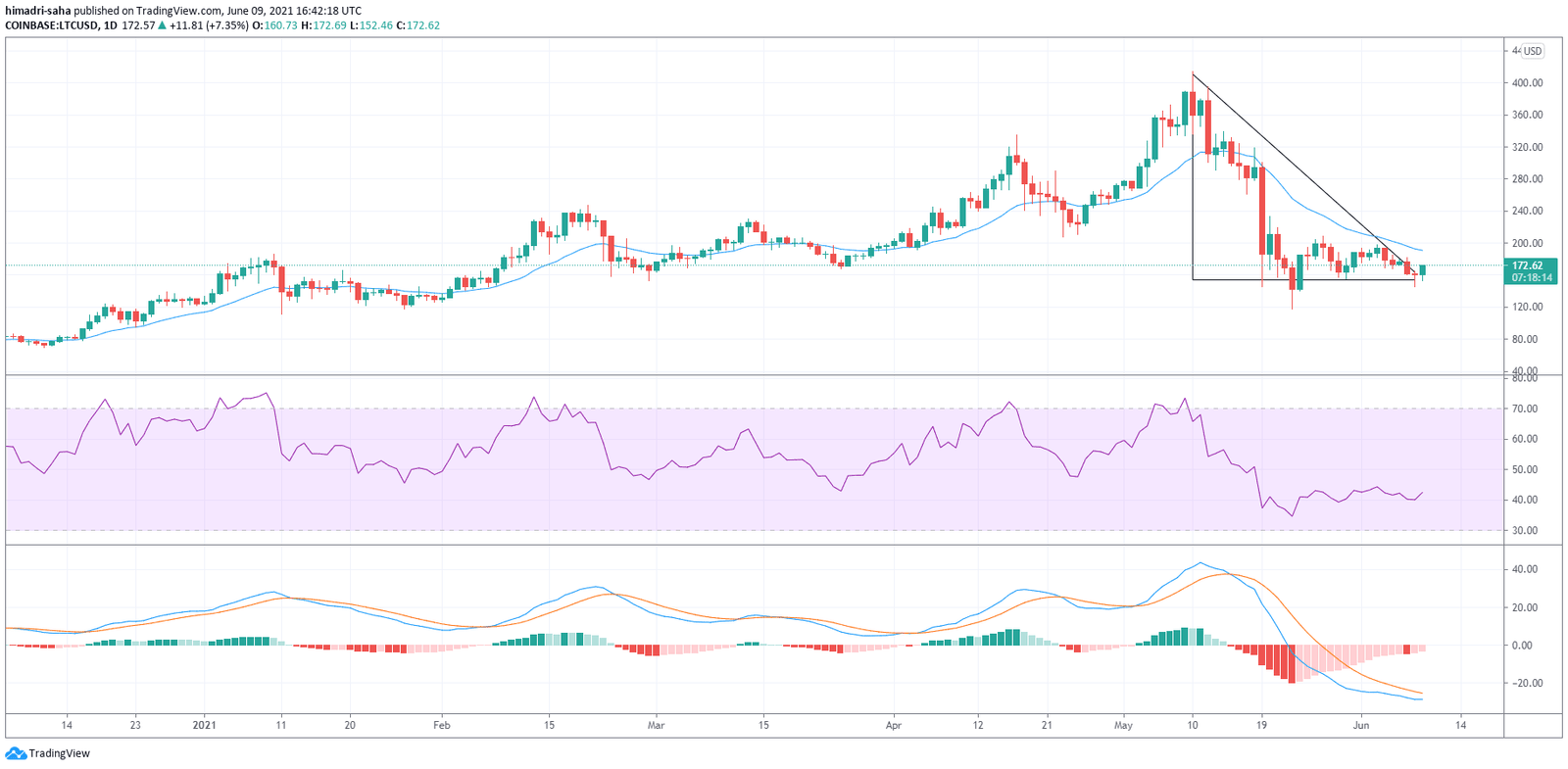1568x769 pixels.
Task: Click the descending triangle's peak vertex
Action: pyautogui.click(x=1193, y=74)
